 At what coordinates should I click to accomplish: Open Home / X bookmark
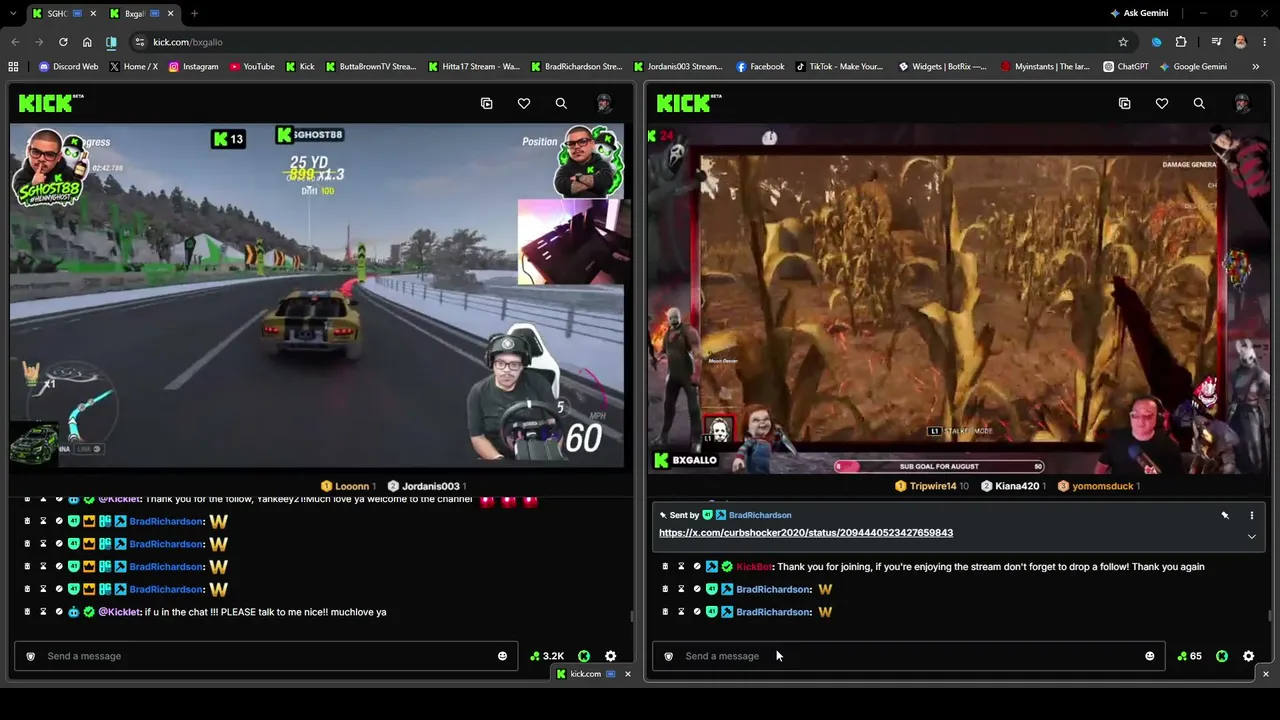133,67
